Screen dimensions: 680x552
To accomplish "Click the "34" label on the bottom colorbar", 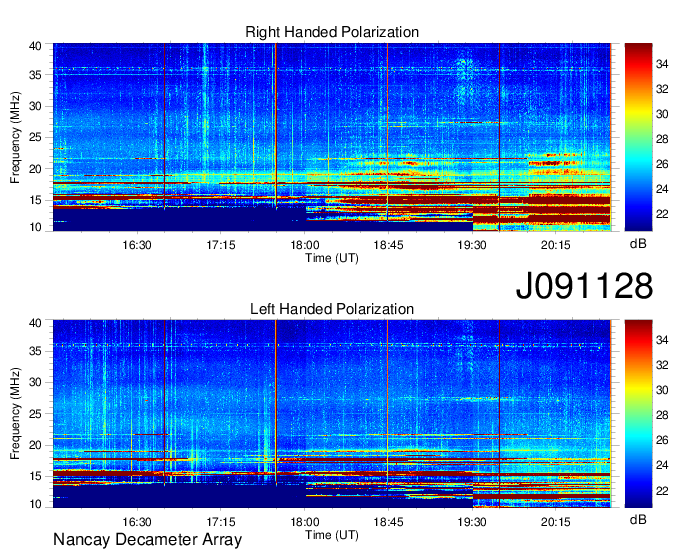I will click(x=662, y=340).
